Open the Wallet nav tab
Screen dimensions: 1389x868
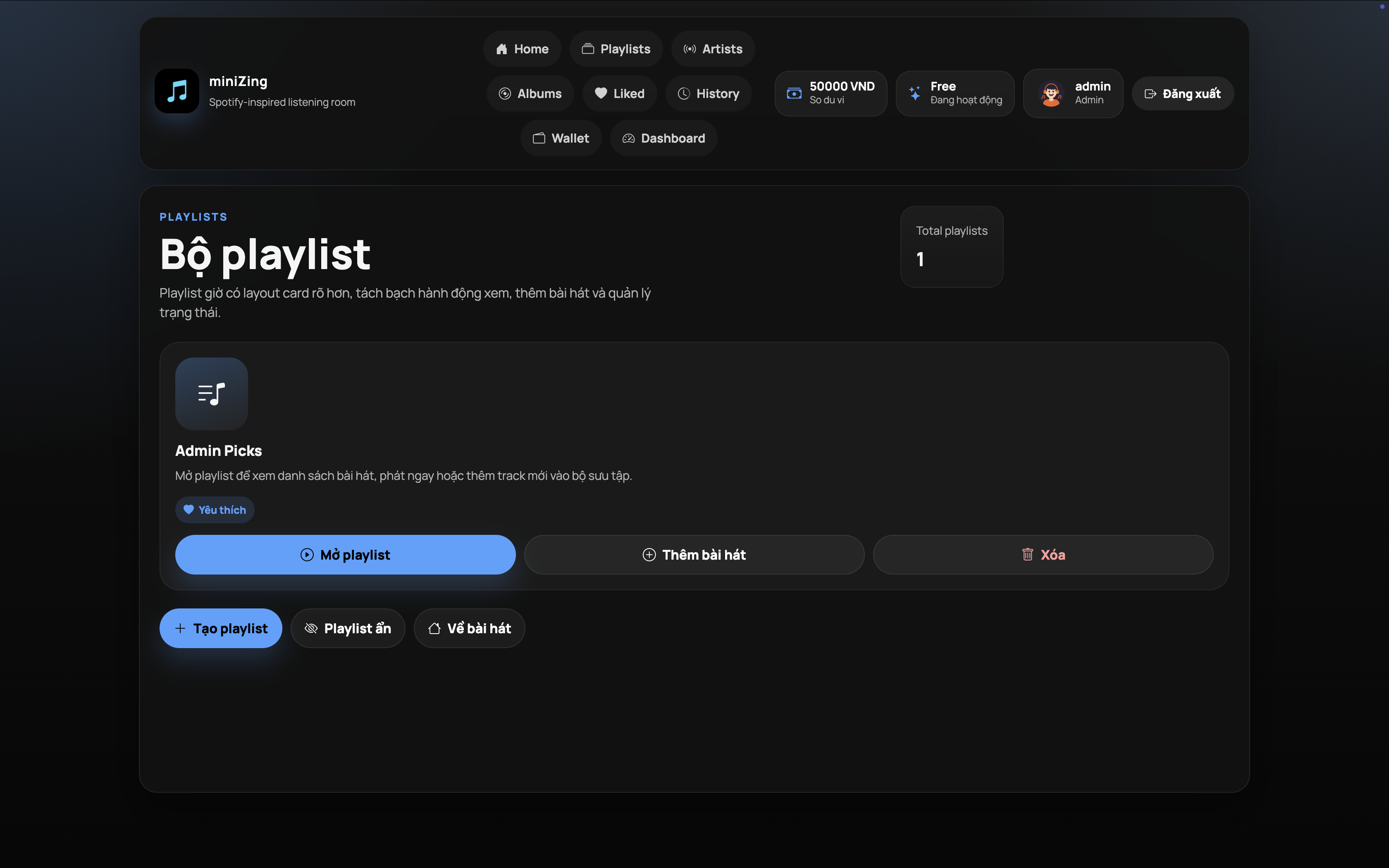[x=561, y=138]
